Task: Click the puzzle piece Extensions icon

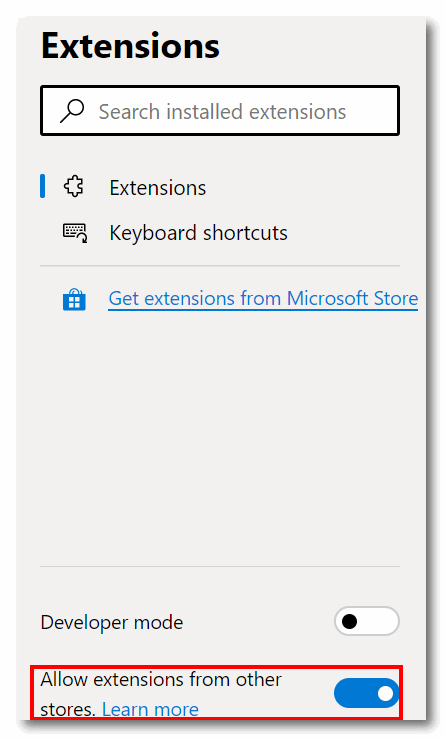Action: pos(74,187)
